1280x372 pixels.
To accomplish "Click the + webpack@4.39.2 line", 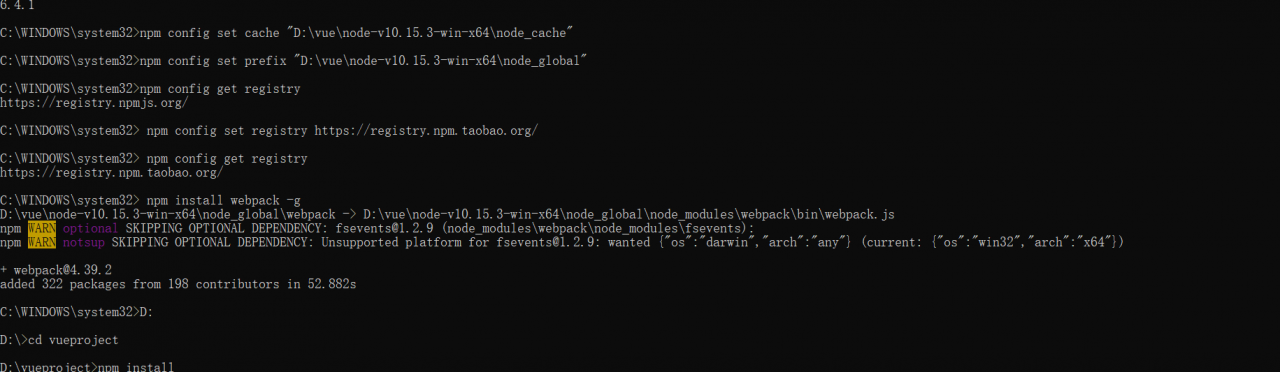I will coord(56,271).
